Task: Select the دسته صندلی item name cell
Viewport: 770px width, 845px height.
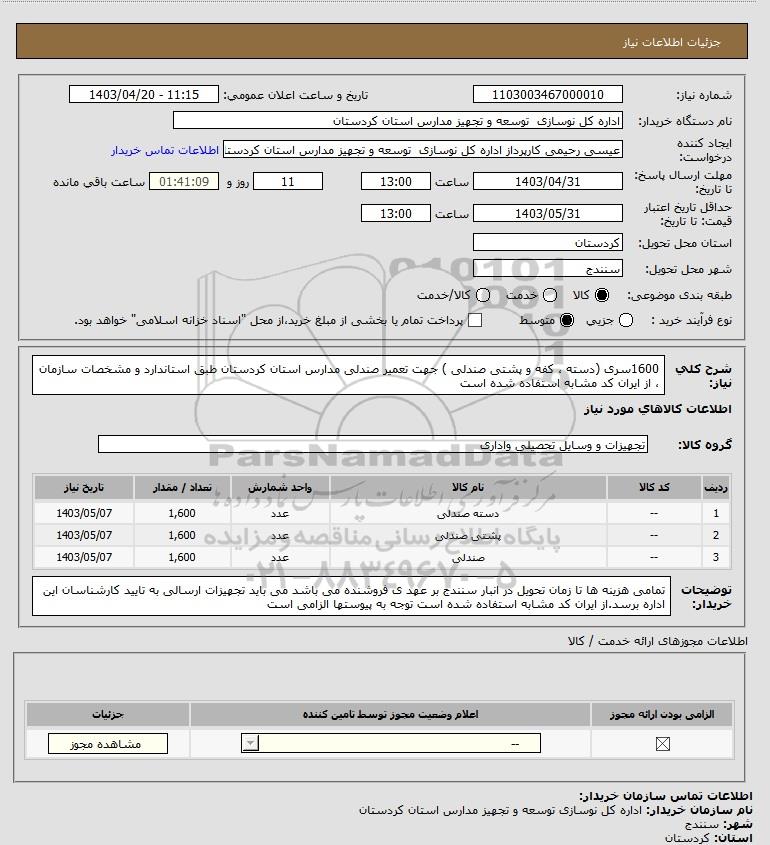Action: [468, 514]
